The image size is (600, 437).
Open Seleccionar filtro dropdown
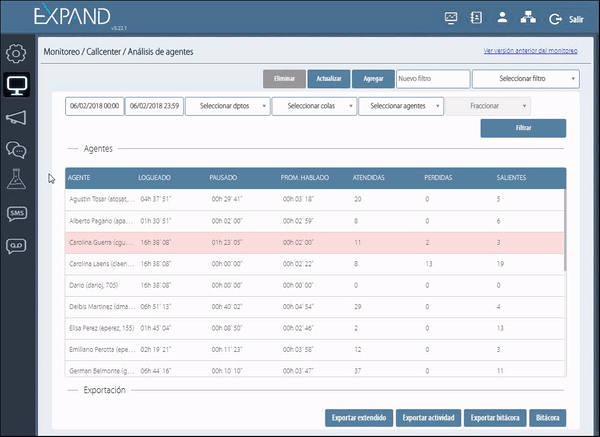point(526,79)
